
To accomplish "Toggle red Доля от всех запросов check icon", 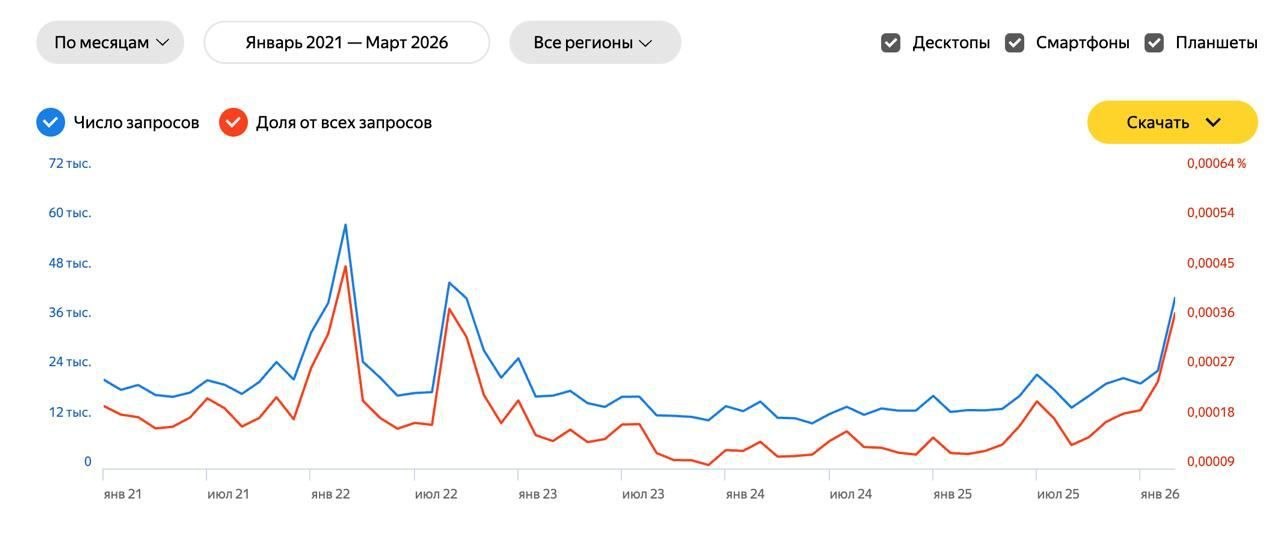I will 233,122.
